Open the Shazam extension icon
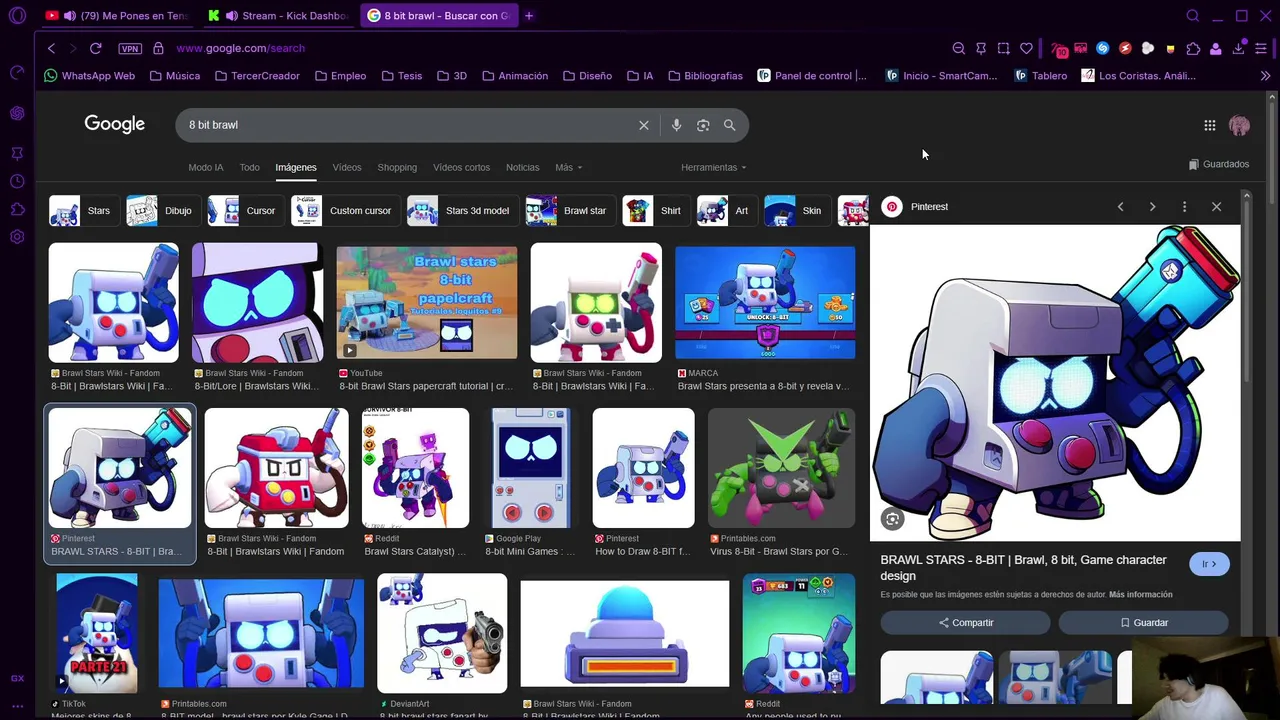 [x=1103, y=48]
